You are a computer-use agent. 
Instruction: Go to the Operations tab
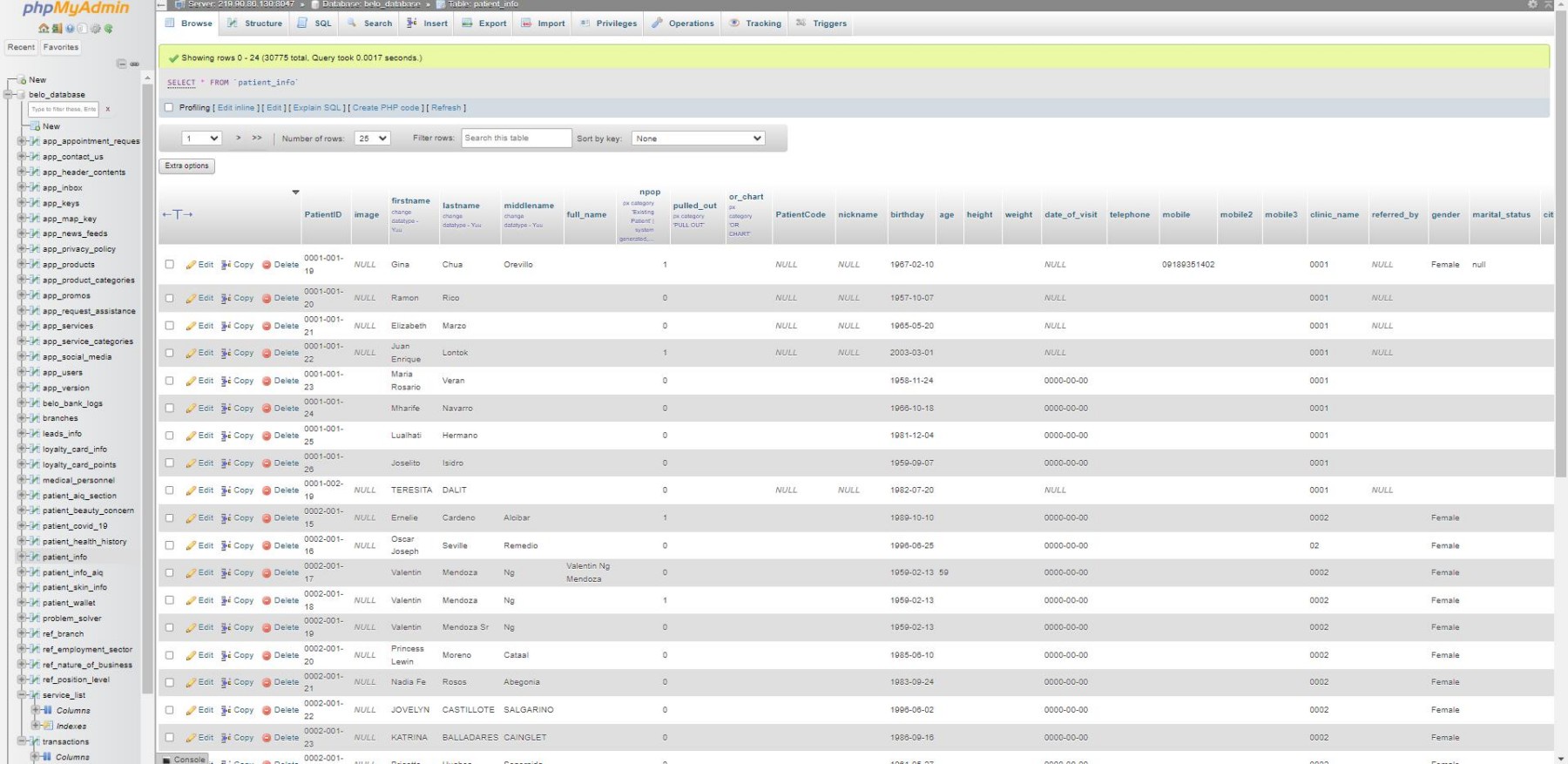point(683,24)
